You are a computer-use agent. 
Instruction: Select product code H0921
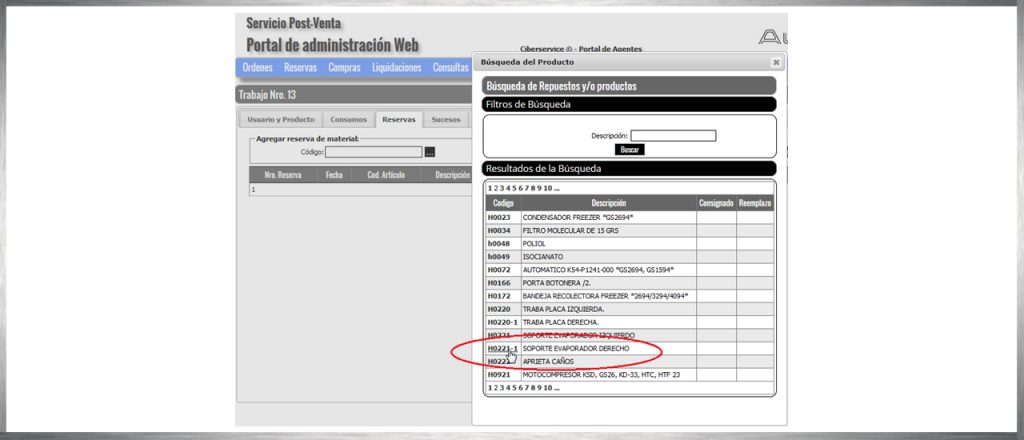point(499,374)
